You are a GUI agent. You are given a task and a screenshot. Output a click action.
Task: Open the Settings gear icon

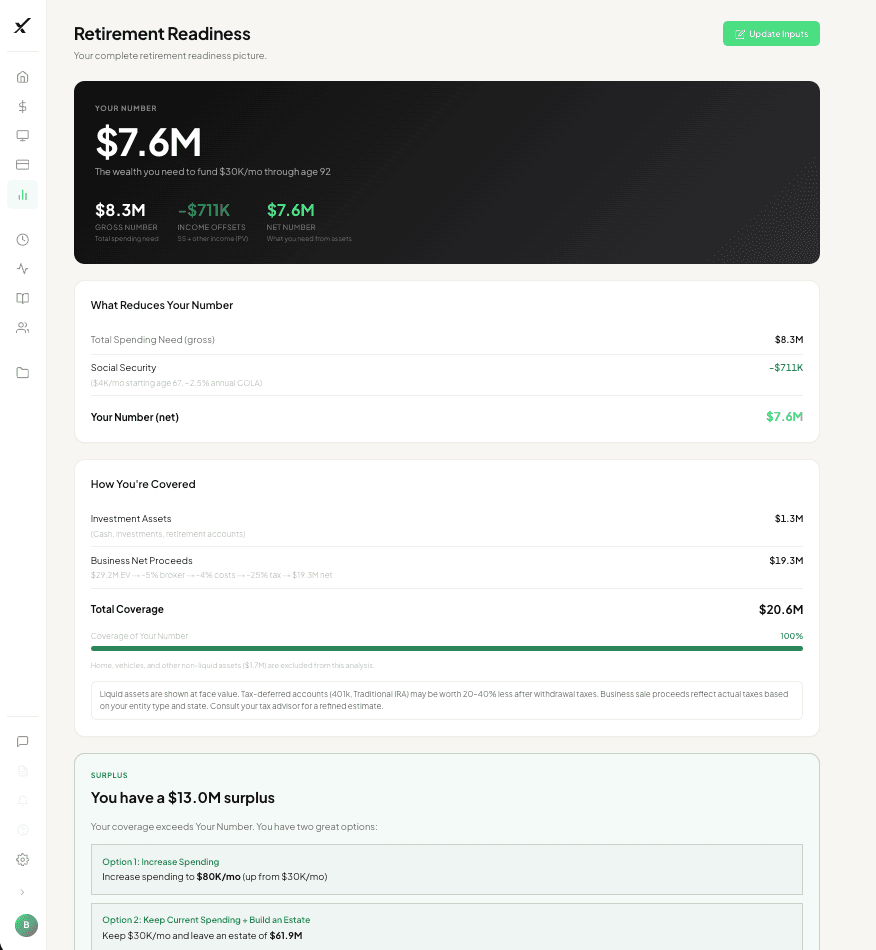(x=22, y=859)
